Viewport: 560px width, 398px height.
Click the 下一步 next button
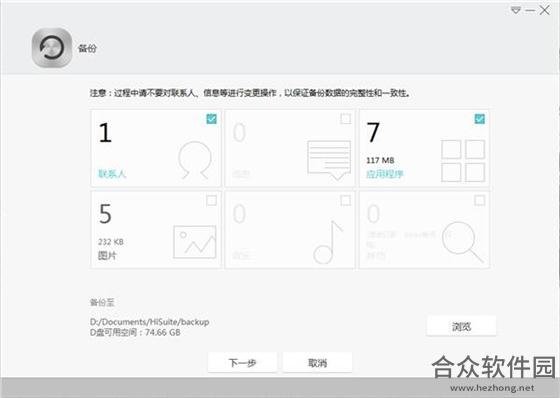[242, 363]
